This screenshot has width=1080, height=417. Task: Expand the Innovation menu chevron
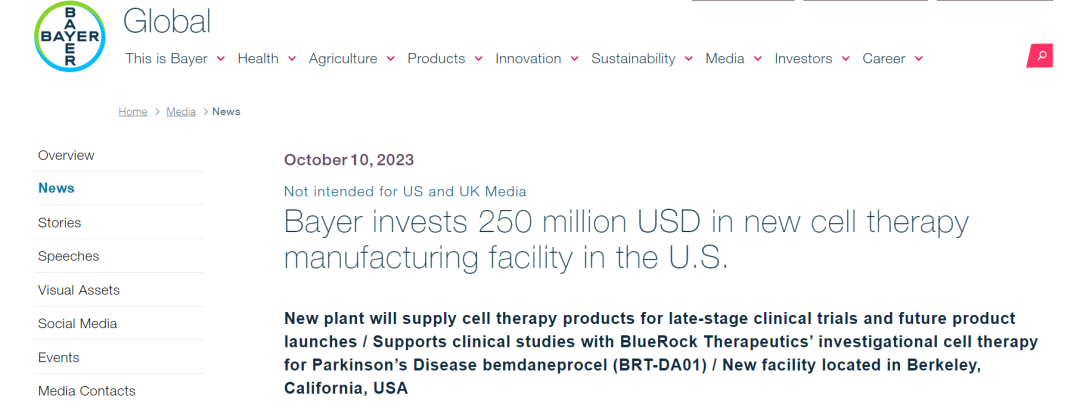point(574,59)
